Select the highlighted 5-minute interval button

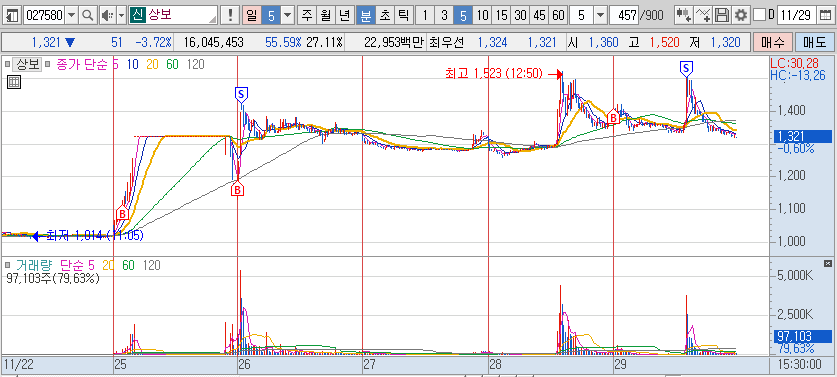463,15
